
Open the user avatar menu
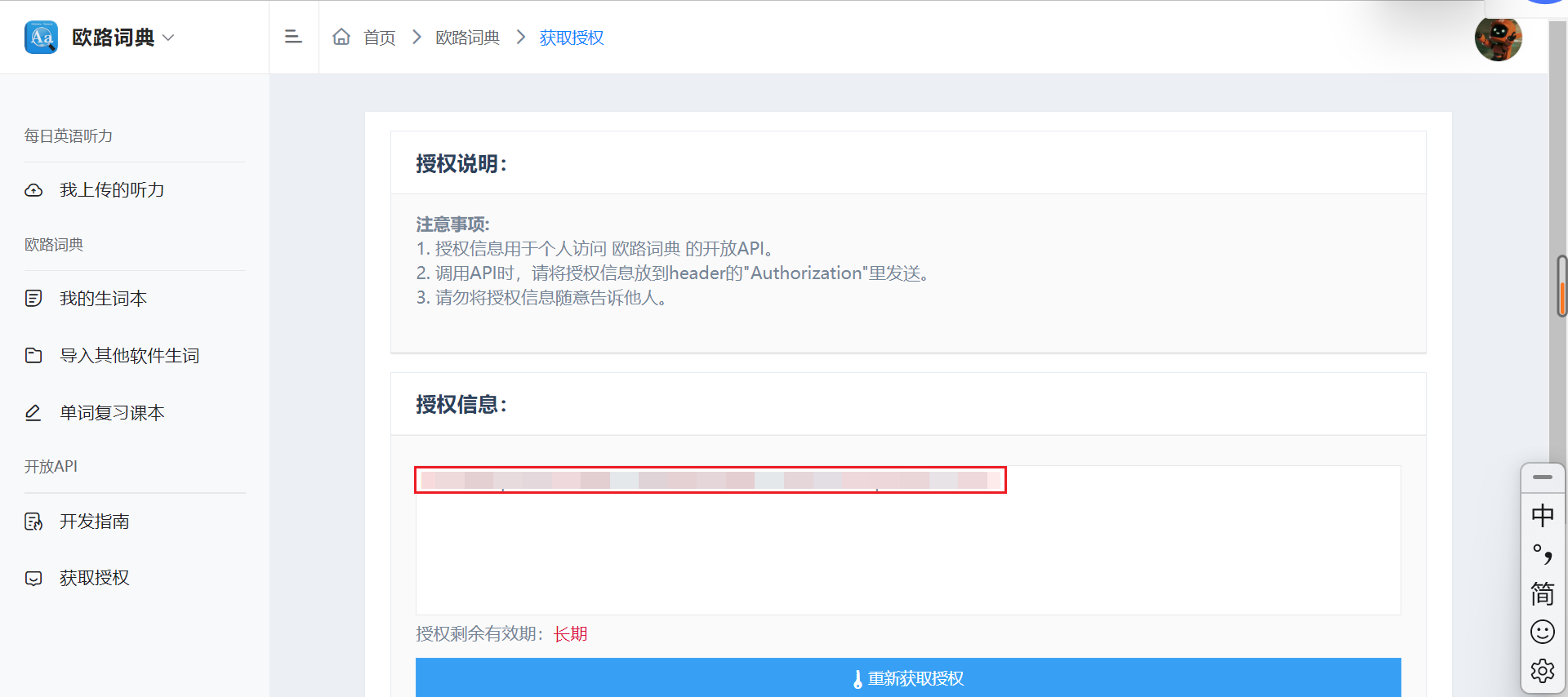pos(1498,38)
